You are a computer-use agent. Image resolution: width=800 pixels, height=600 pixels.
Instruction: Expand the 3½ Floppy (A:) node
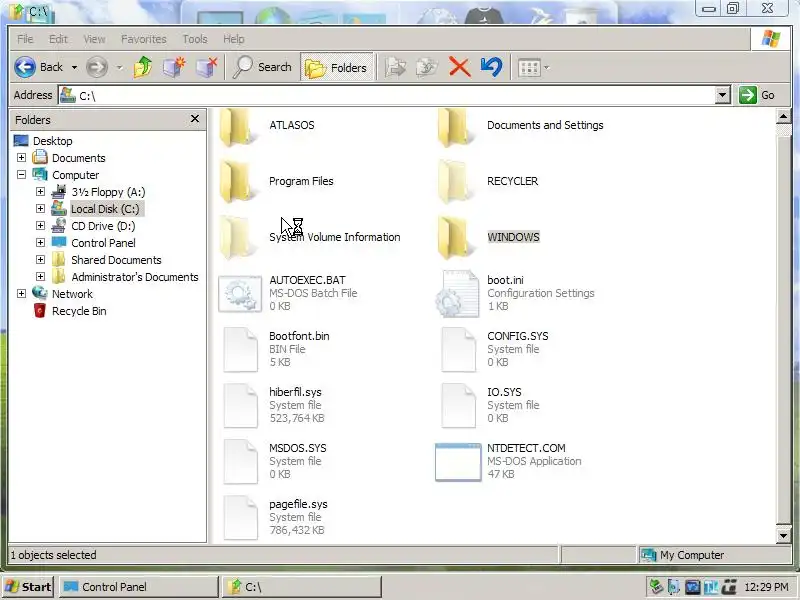[40, 191]
